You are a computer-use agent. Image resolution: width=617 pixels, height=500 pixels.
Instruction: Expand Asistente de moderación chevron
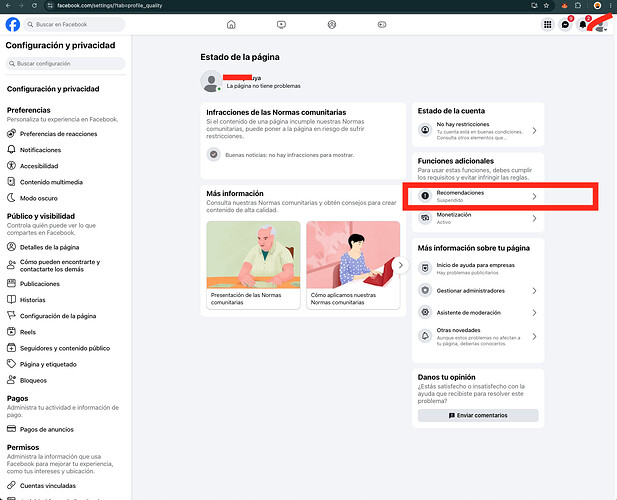534,313
